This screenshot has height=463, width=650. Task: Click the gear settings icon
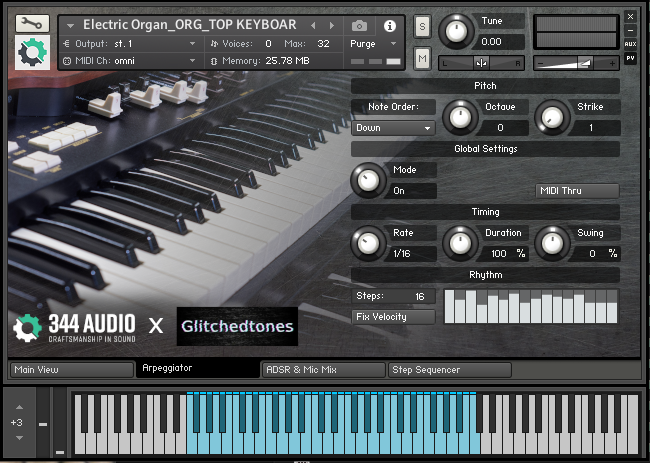[32, 53]
